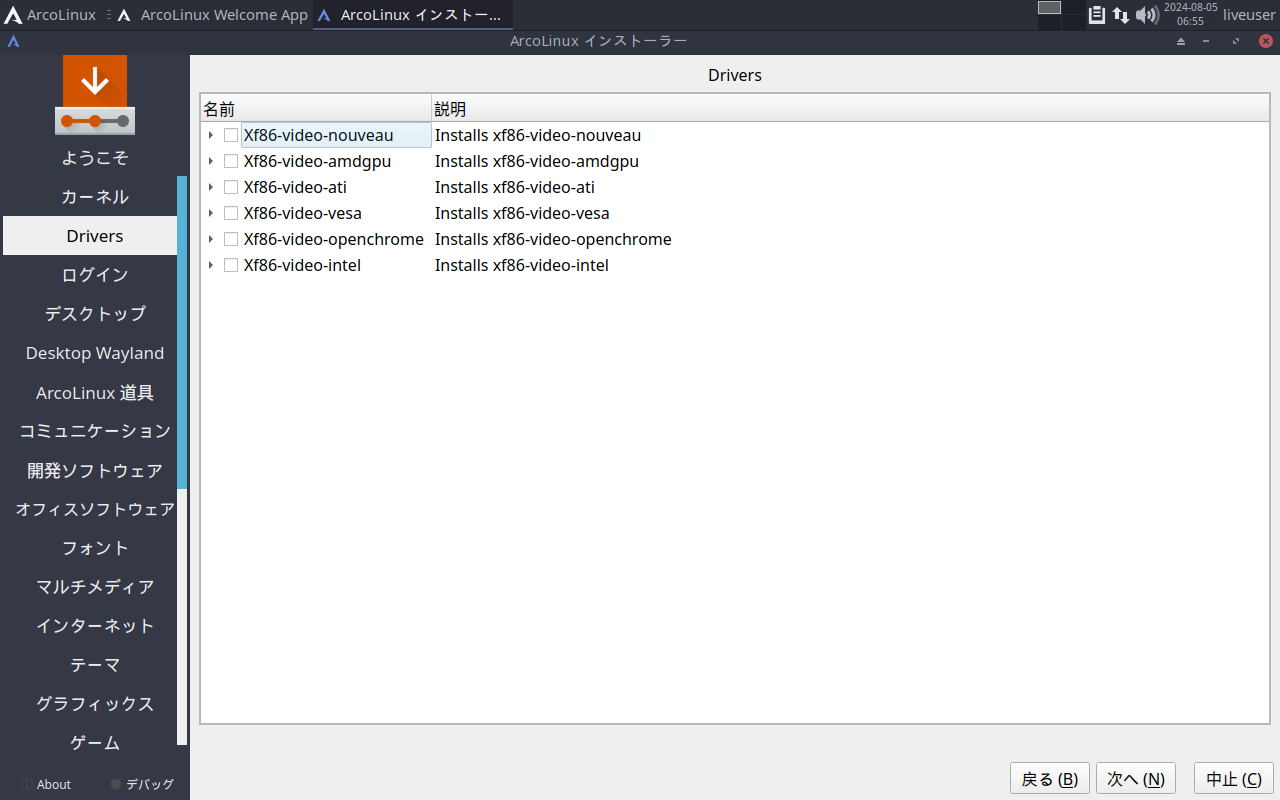
Task: Select the Xf86-video-nouveau package name
Action: click(x=318, y=135)
